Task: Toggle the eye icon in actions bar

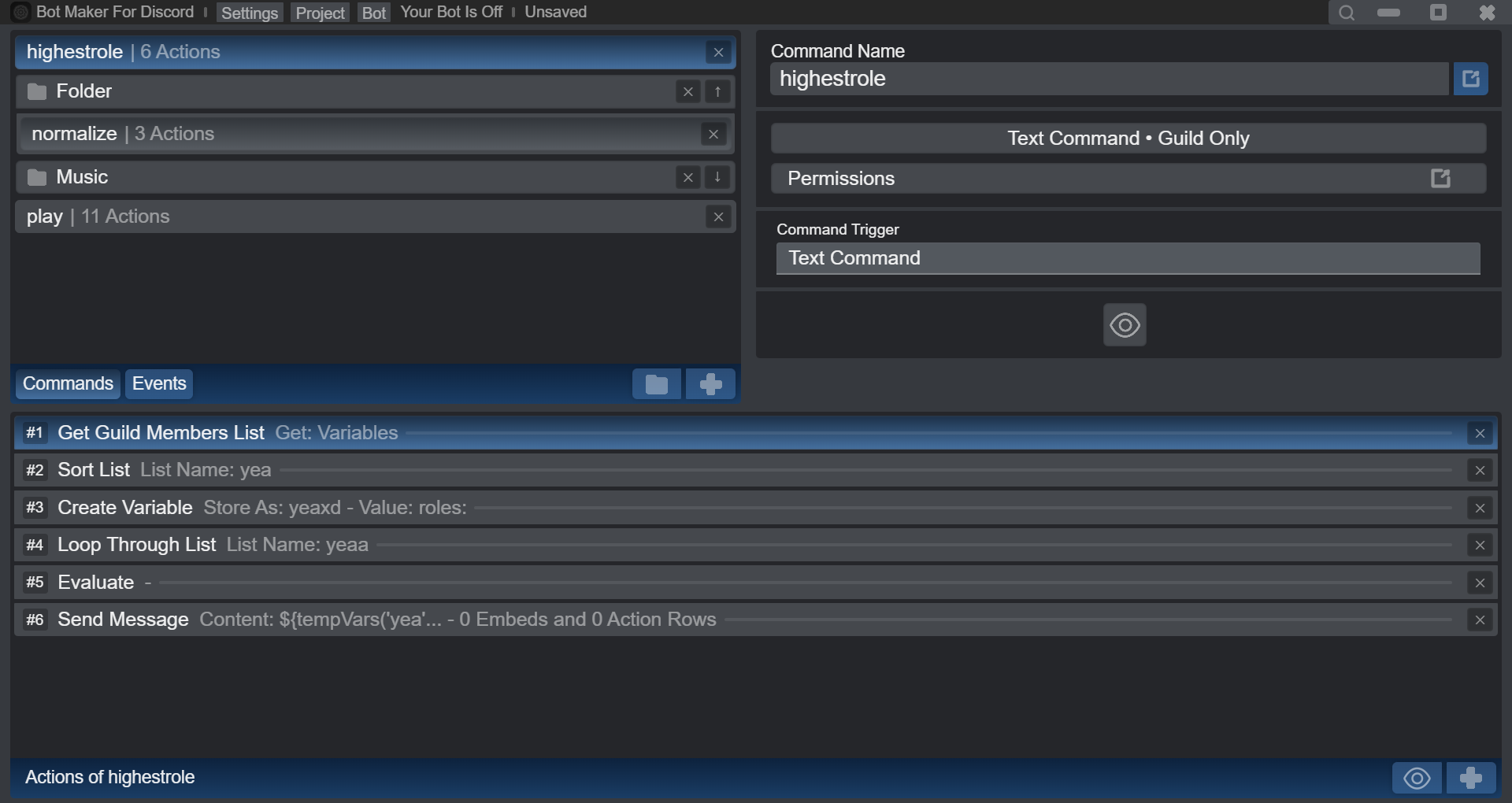Action: [x=1417, y=778]
